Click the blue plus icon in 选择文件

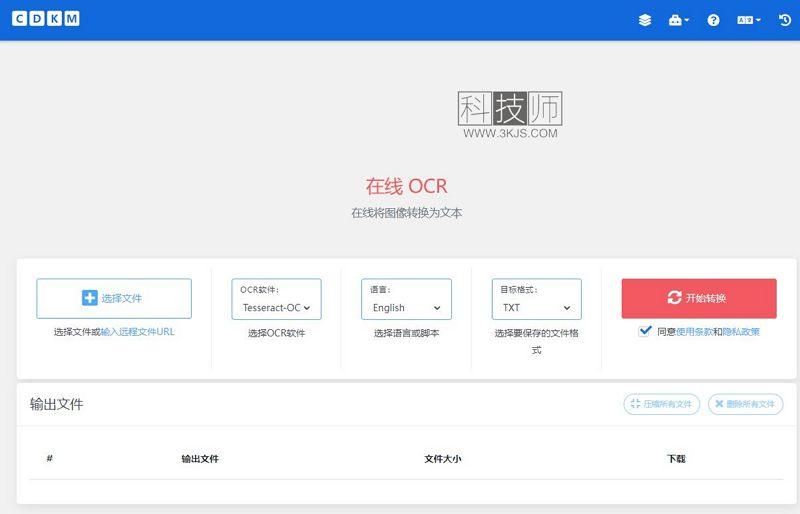click(89, 298)
